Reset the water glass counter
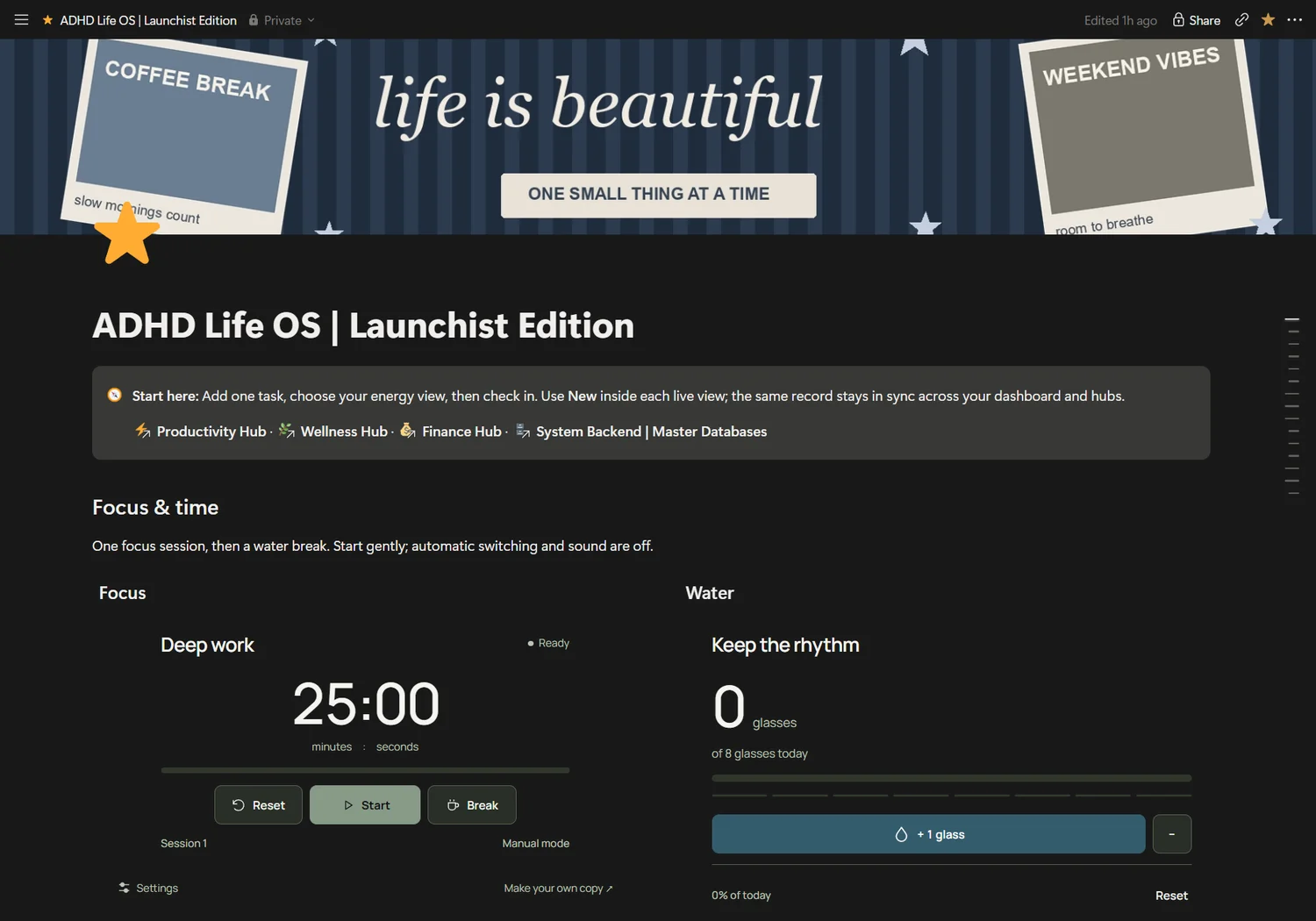 (1171, 896)
